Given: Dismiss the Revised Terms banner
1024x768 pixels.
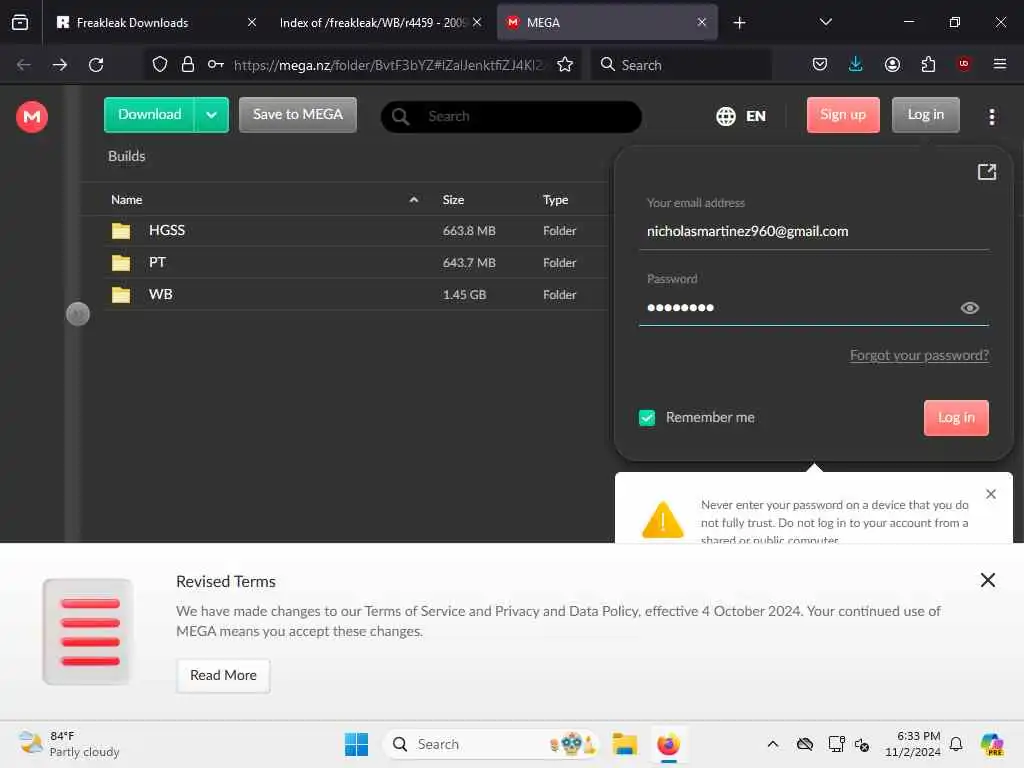Looking at the screenshot, I should point(987,581).
